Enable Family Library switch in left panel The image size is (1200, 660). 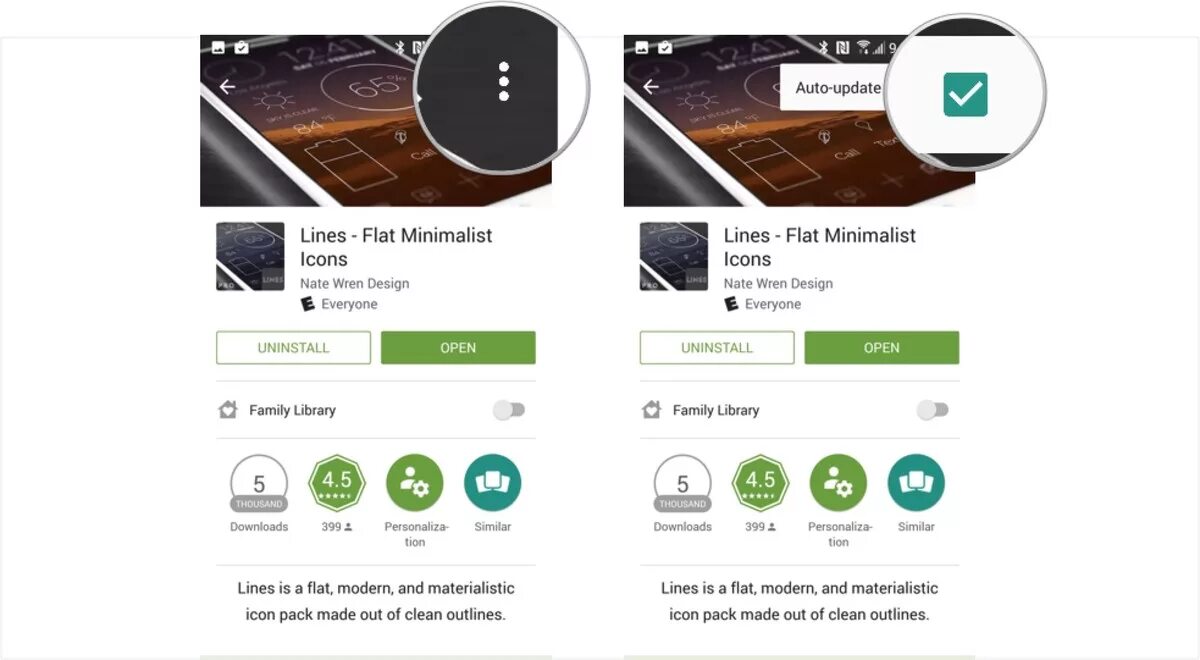click(x=509, y=410)
